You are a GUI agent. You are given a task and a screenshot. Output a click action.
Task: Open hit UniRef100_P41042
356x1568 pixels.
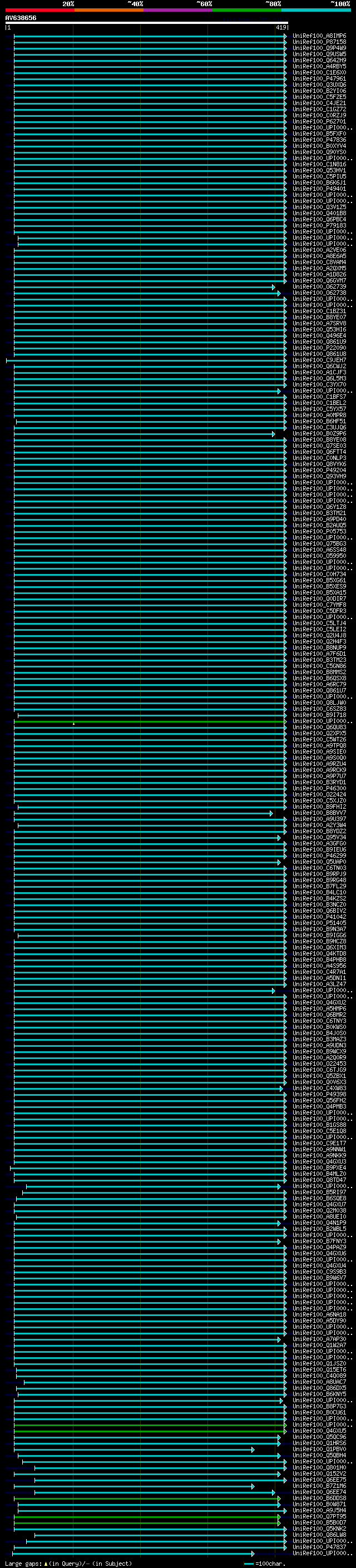[x=319, y=917]
